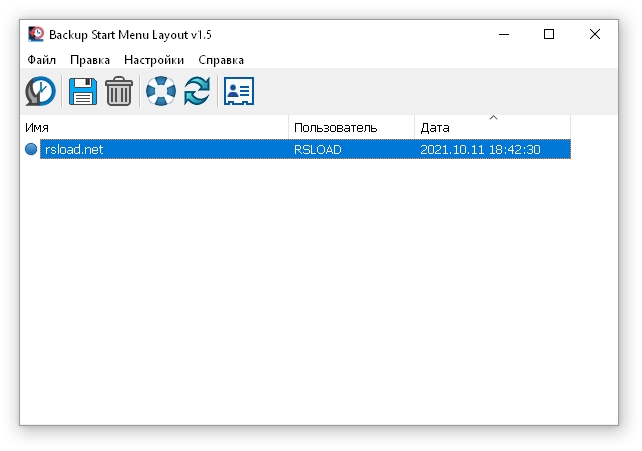
Task: Click the save backup floppy disk icon
Action: pyautogui.click(x=82, y=92)
